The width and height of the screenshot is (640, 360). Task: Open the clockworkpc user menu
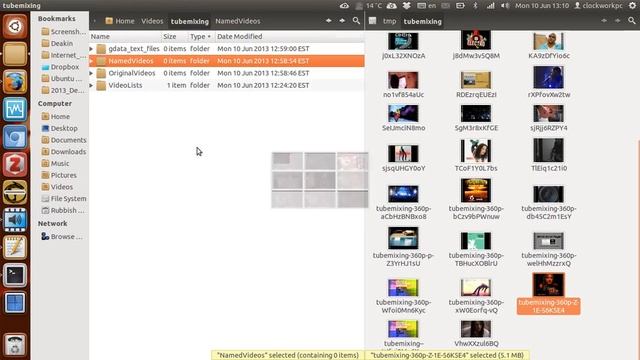point(598,6)
